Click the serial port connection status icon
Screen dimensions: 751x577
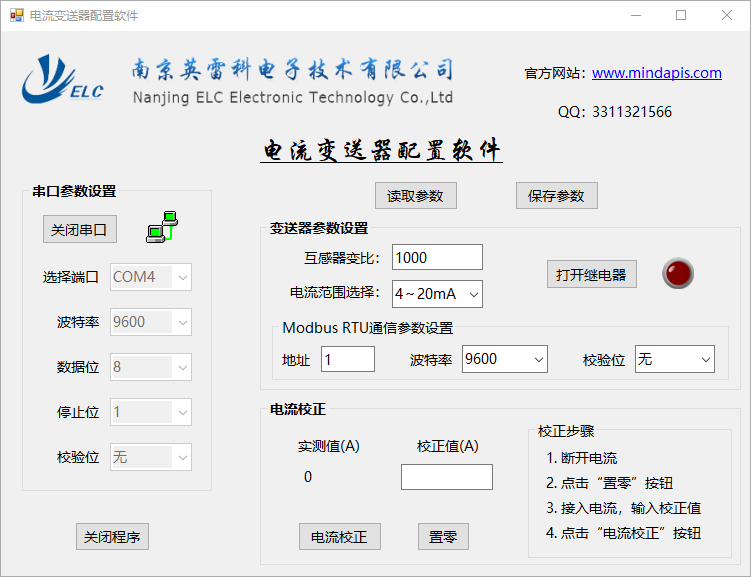(x=161, y=227)
